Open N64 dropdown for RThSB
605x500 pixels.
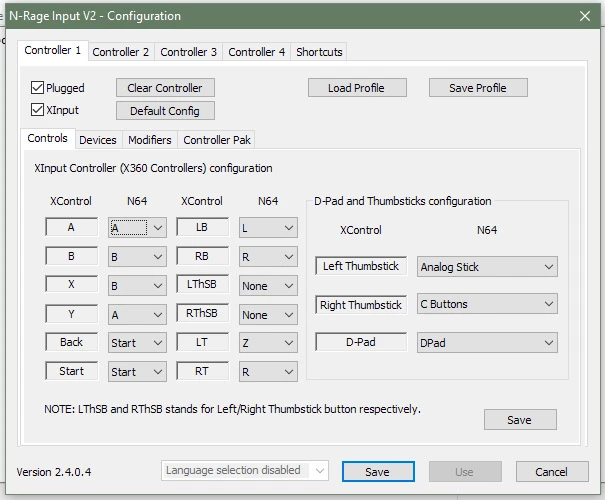click(268, 314)
